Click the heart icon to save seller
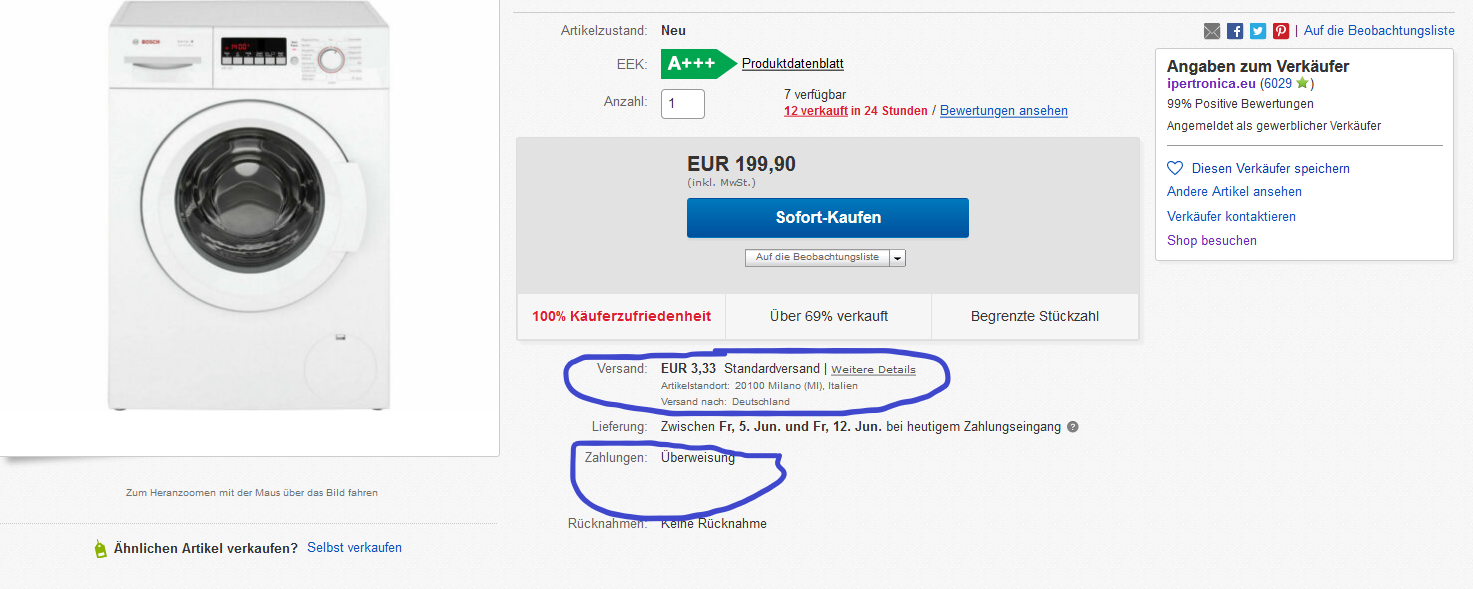 1175,169
